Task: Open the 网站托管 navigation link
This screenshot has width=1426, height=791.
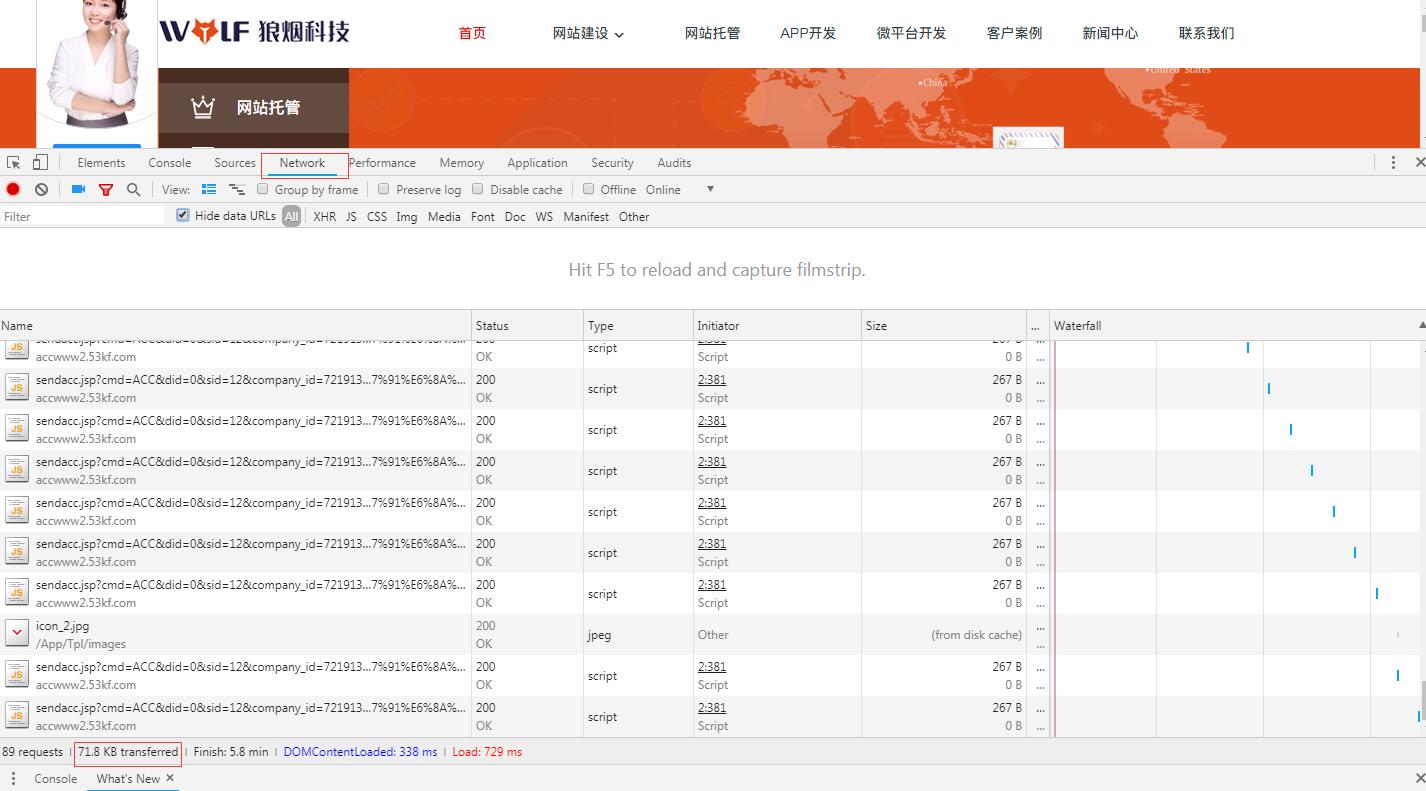Action: tap(712, 33)
